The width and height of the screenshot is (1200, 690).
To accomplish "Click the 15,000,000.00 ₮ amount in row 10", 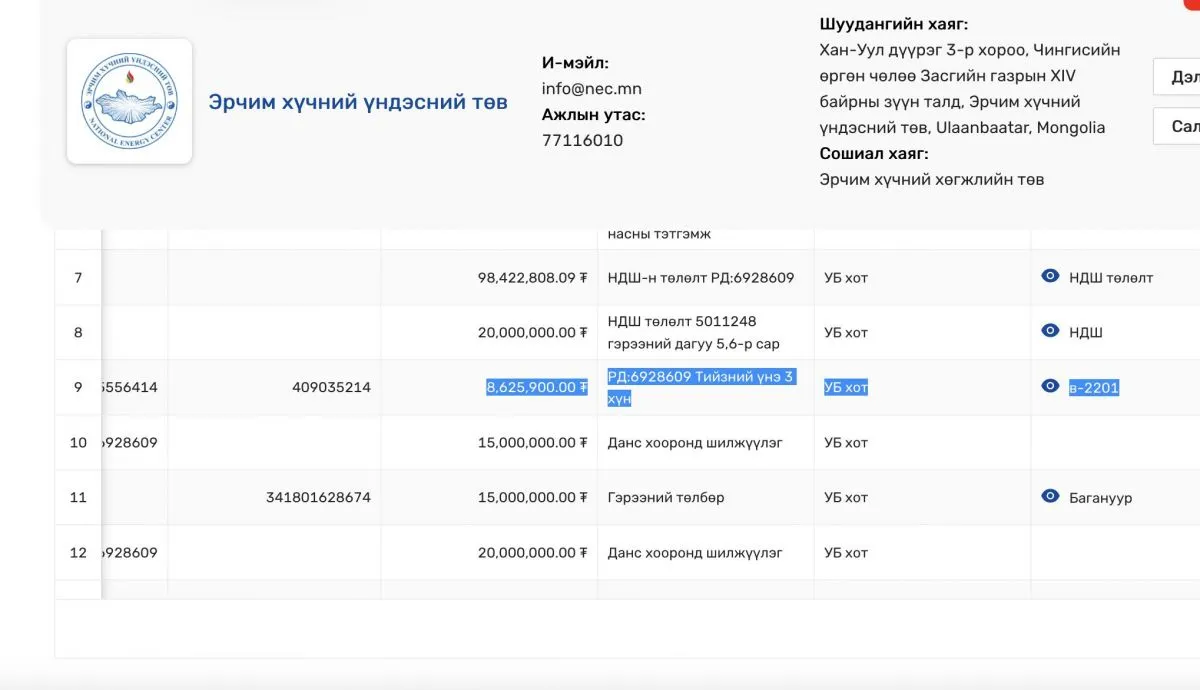I will [532, 443].
